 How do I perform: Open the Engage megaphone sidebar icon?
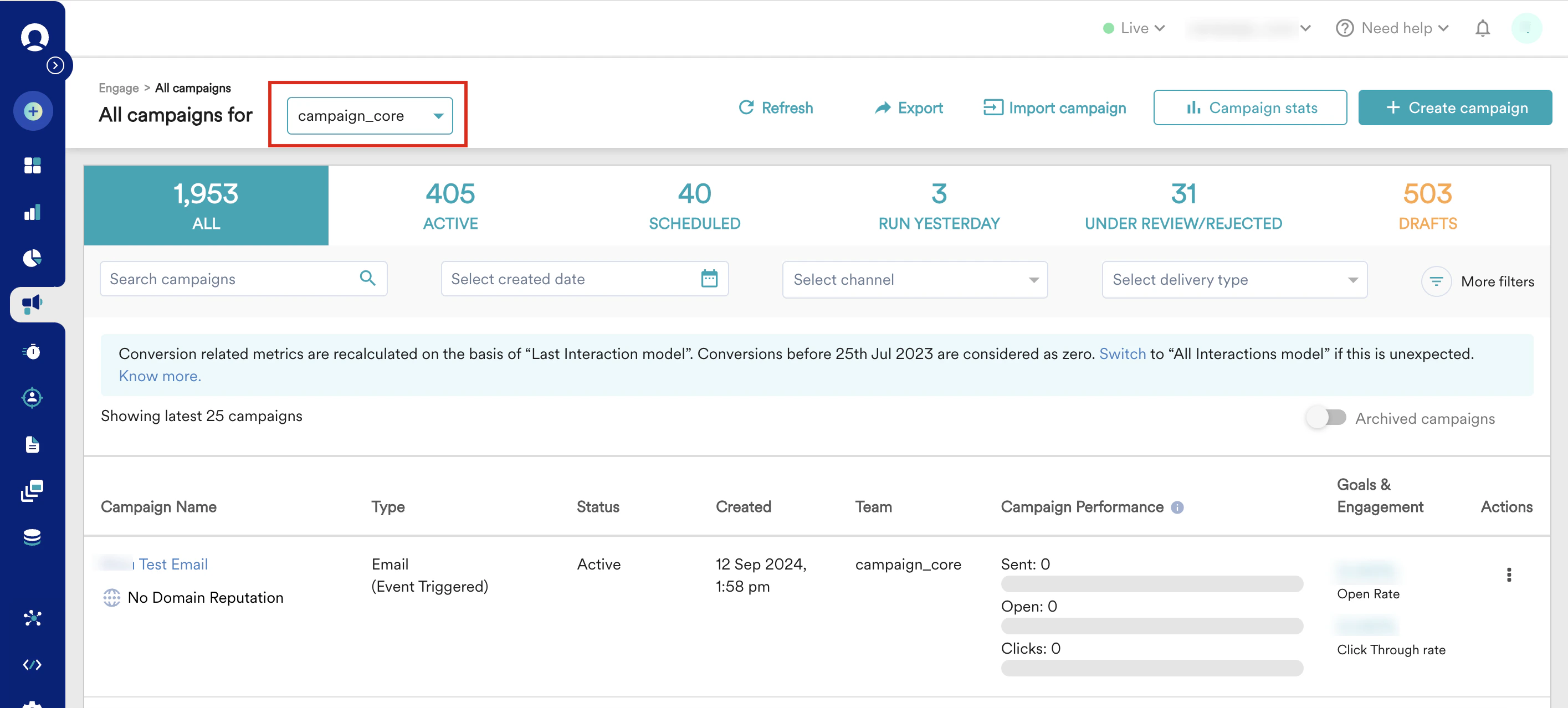[32, 304]
